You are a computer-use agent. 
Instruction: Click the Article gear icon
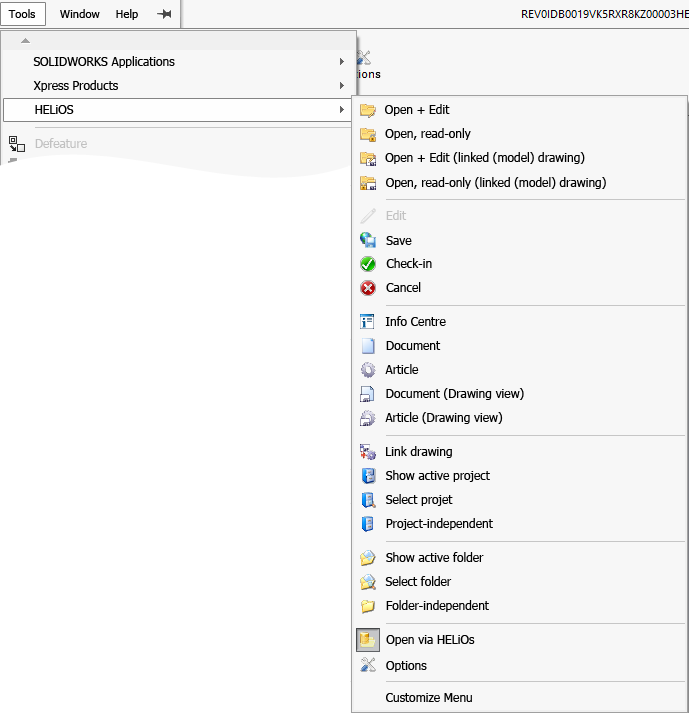[368, 370]
